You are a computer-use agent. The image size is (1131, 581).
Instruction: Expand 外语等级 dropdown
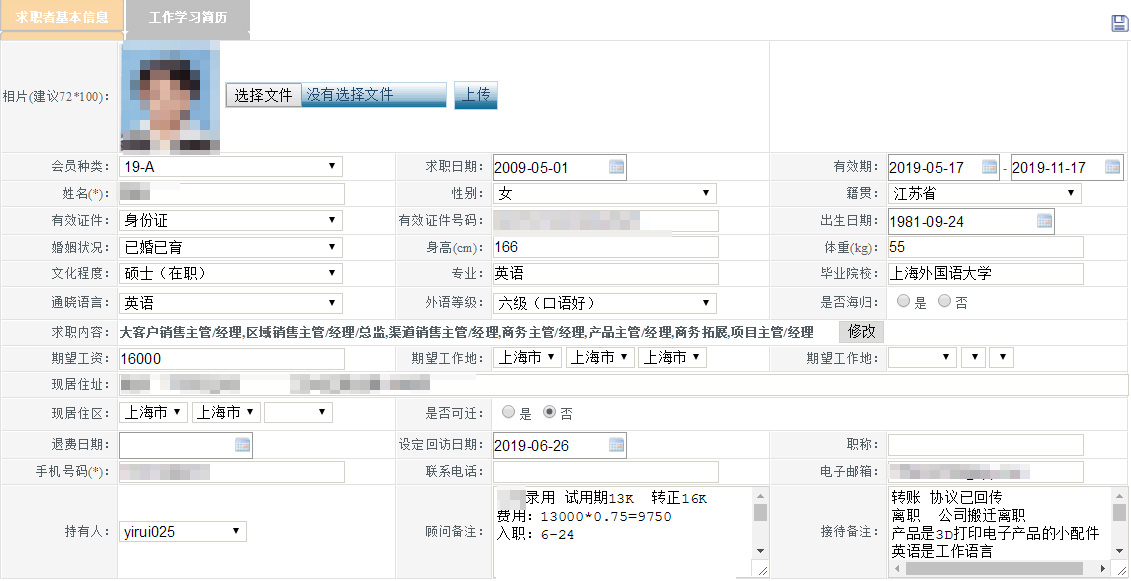pos(604,303)
